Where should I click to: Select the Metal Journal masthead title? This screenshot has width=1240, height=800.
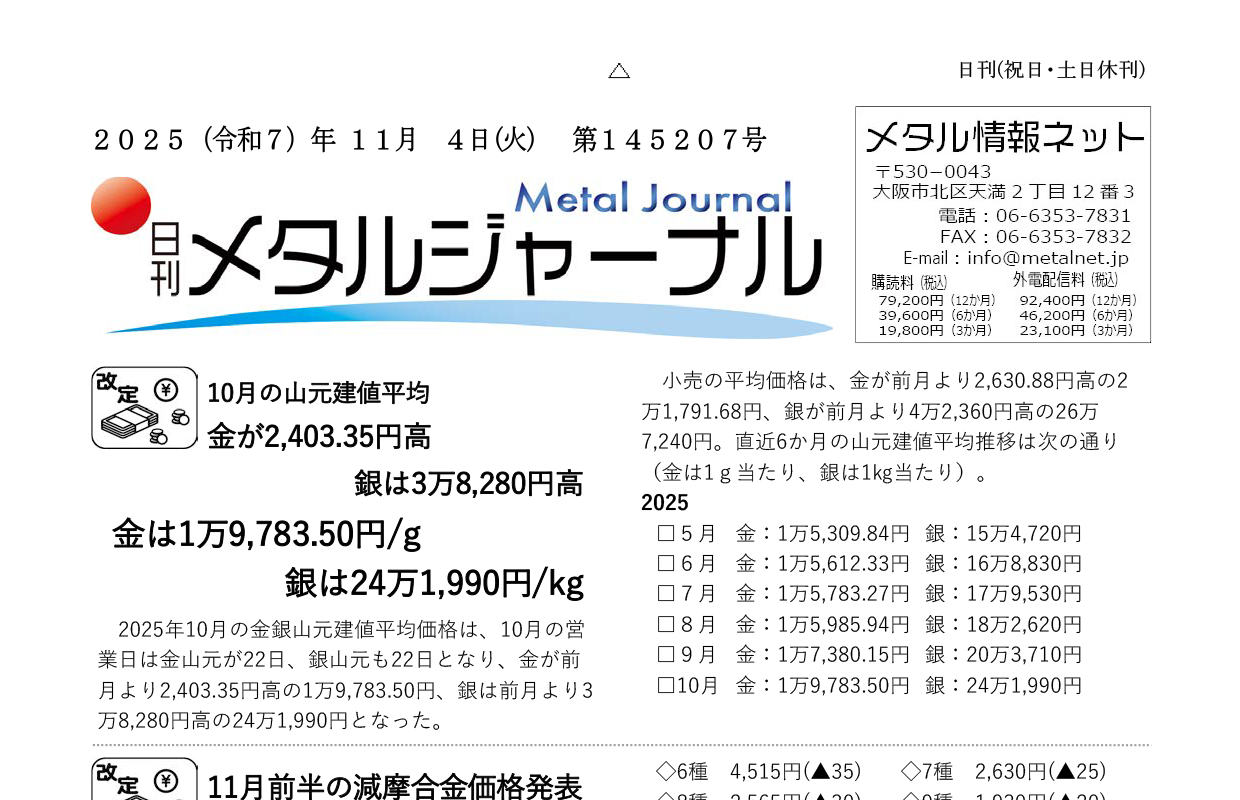click(x=657, y=198)
